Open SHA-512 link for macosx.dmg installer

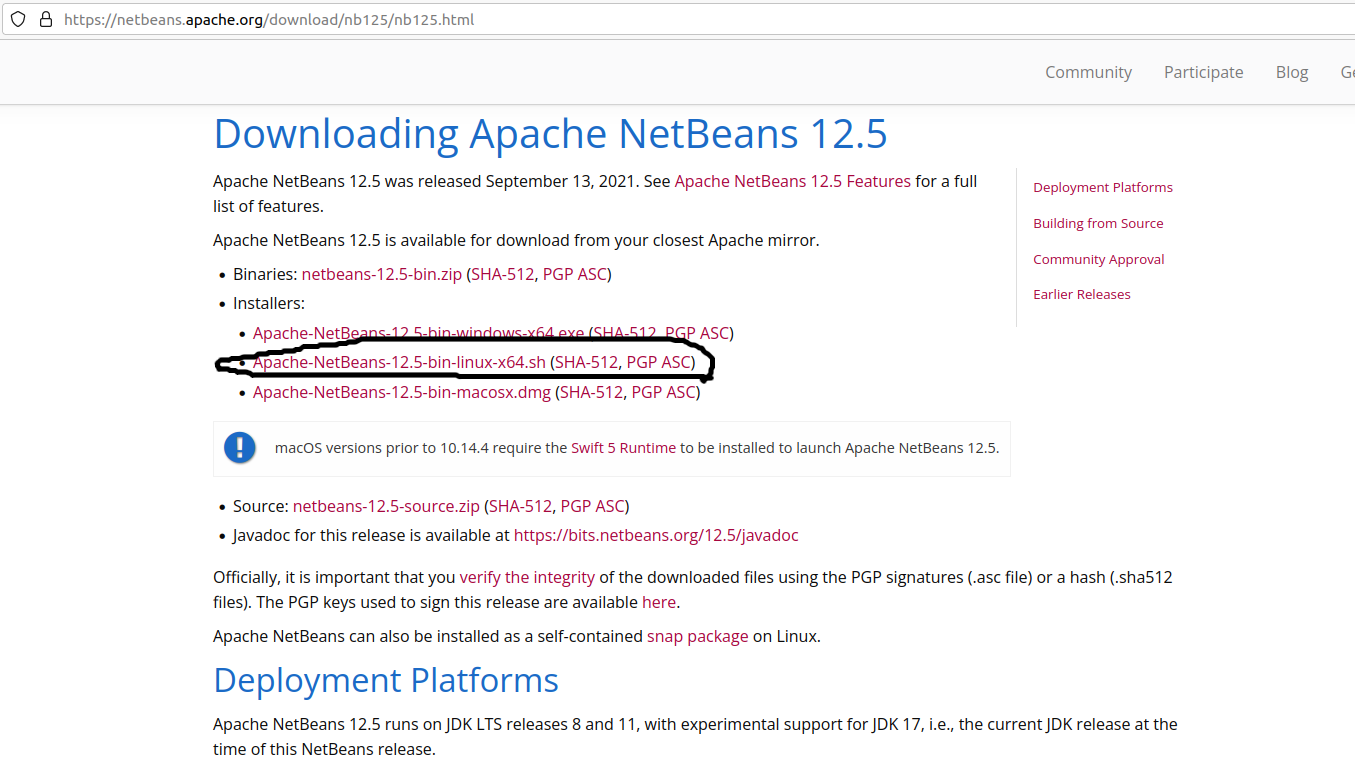592,392
